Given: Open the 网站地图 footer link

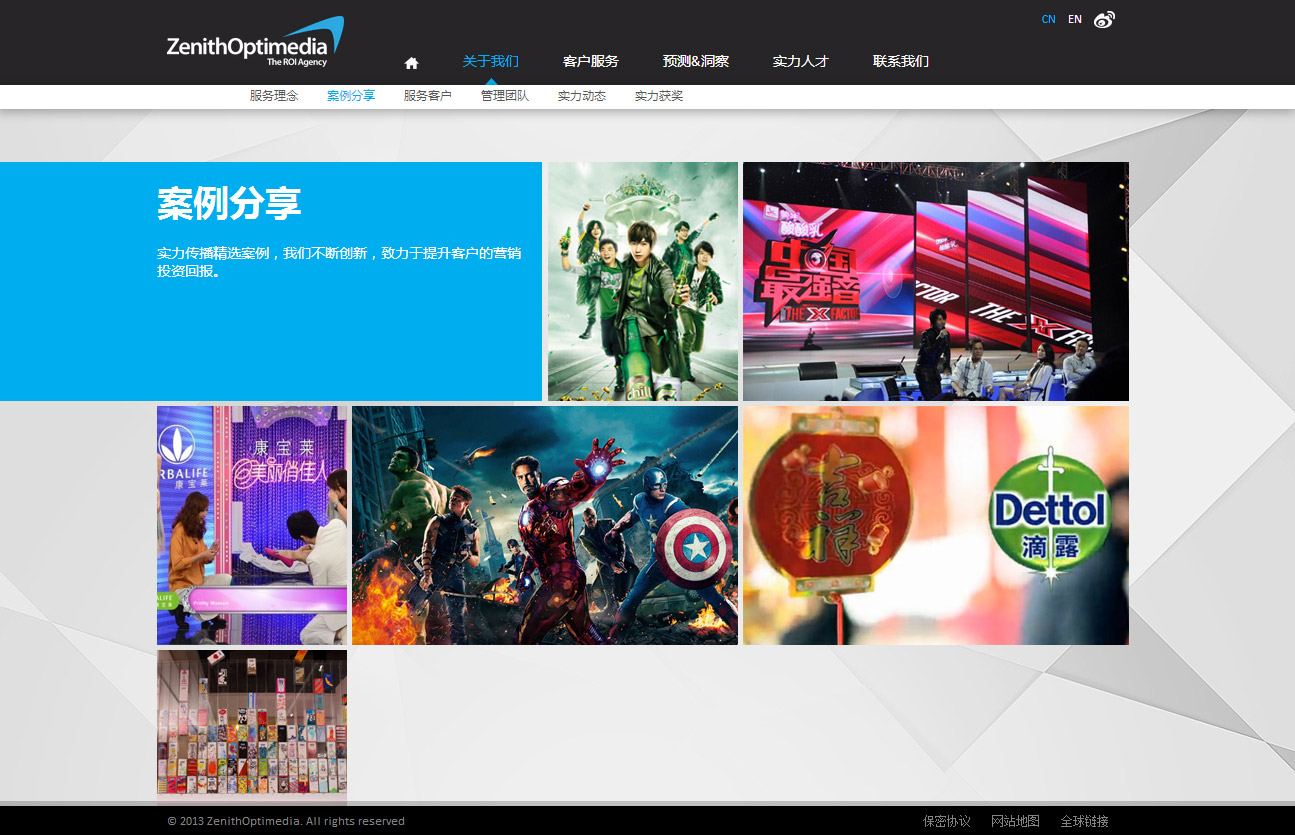Looking at the screenshot, I should coord(1015,821).
